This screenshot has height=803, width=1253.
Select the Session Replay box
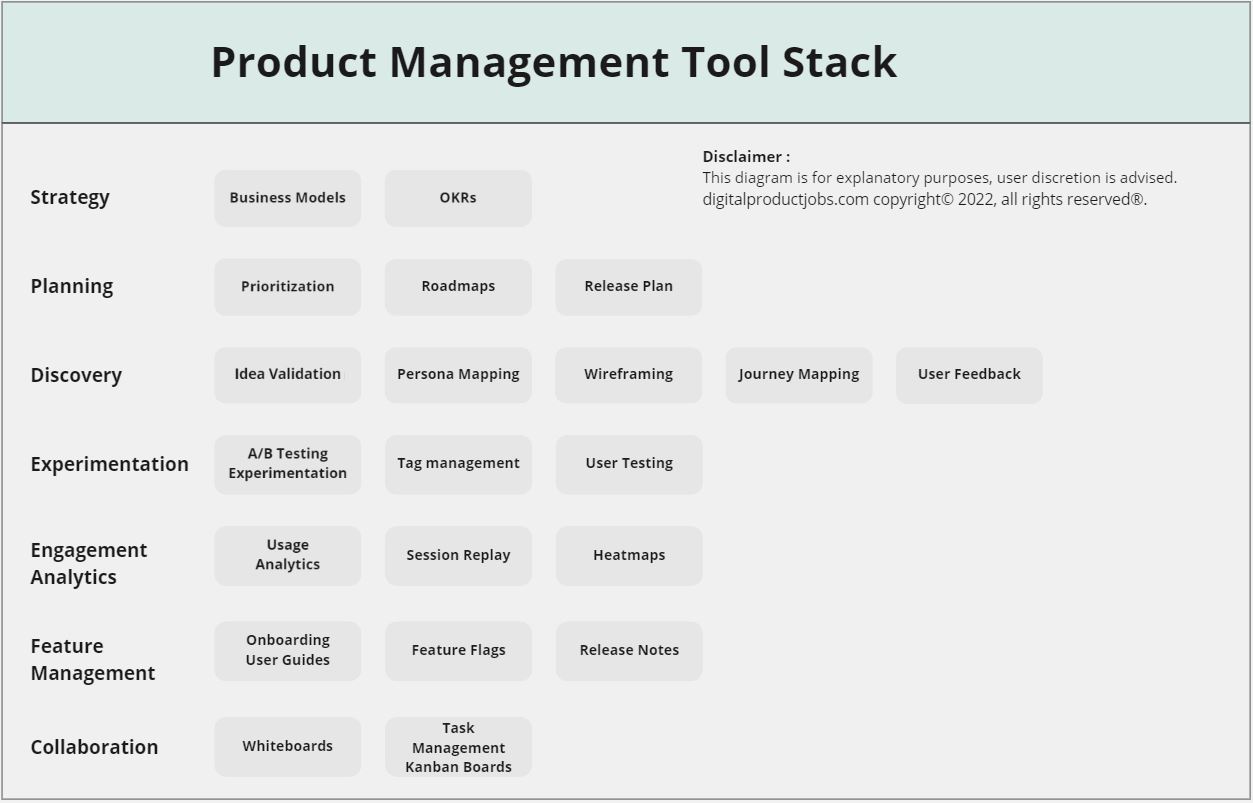(458, 556)
